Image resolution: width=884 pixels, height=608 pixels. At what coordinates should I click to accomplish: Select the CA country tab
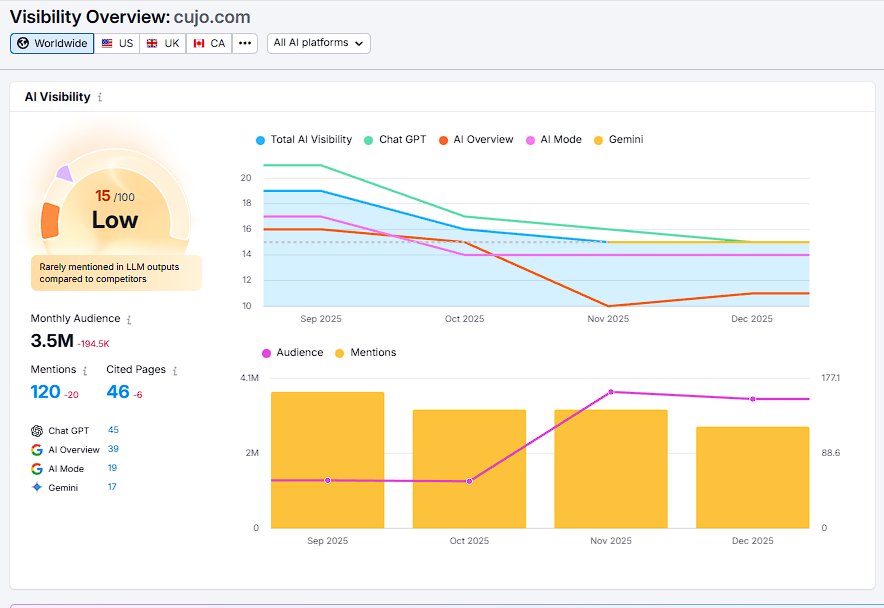[x=208, y=43]
